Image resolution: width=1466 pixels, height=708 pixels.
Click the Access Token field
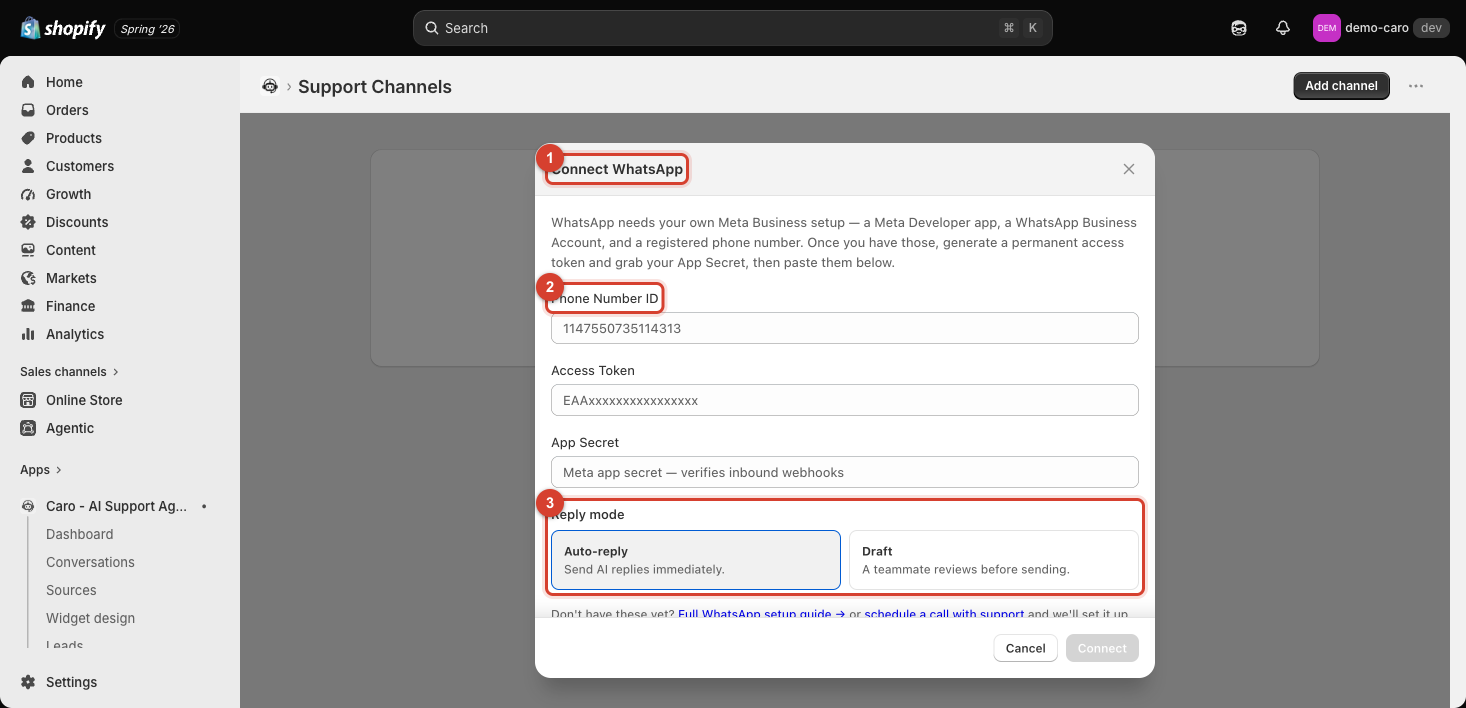click(845, 400)
